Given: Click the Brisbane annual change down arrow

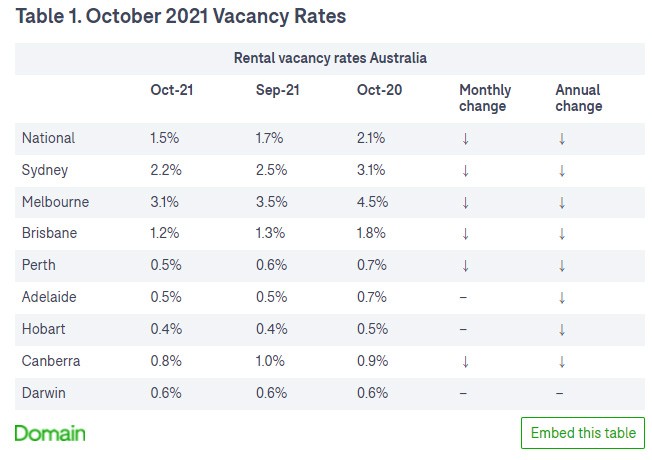Looking at the screenshot, I should point(562,234).
